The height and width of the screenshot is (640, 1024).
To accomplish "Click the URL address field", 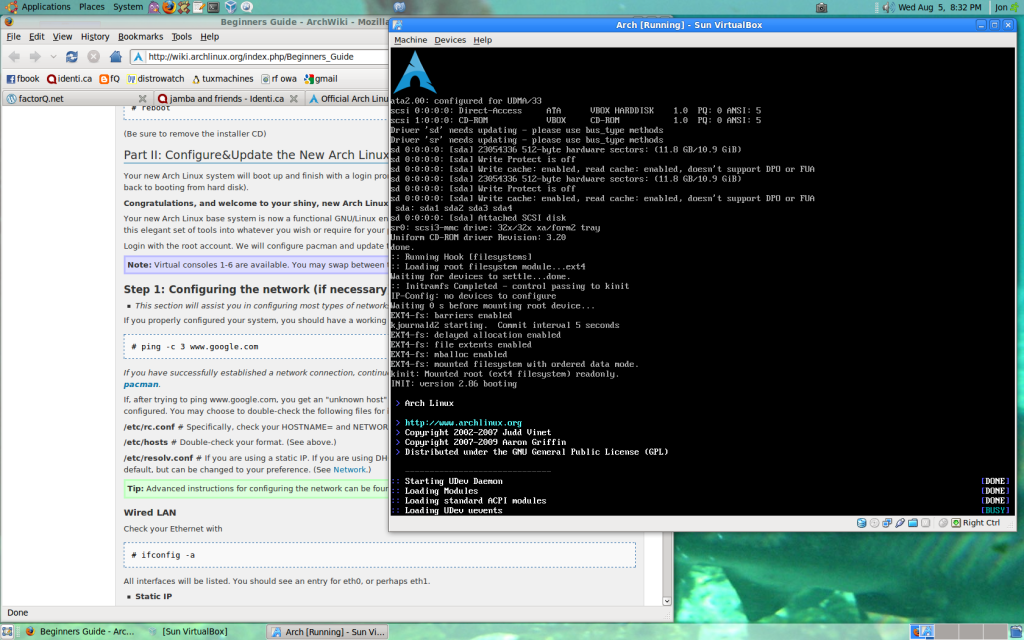I will point(260,57).
